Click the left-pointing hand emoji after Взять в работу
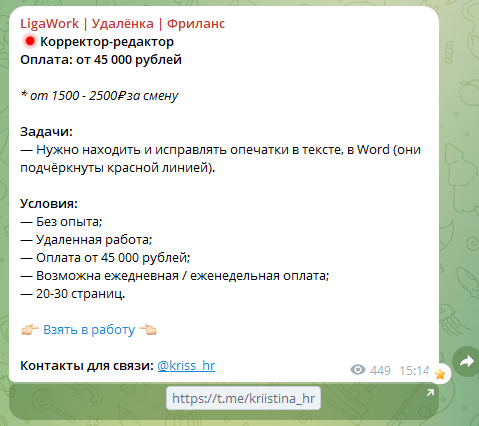This screenshot has height=426, width=479. [x=148, y=330]
